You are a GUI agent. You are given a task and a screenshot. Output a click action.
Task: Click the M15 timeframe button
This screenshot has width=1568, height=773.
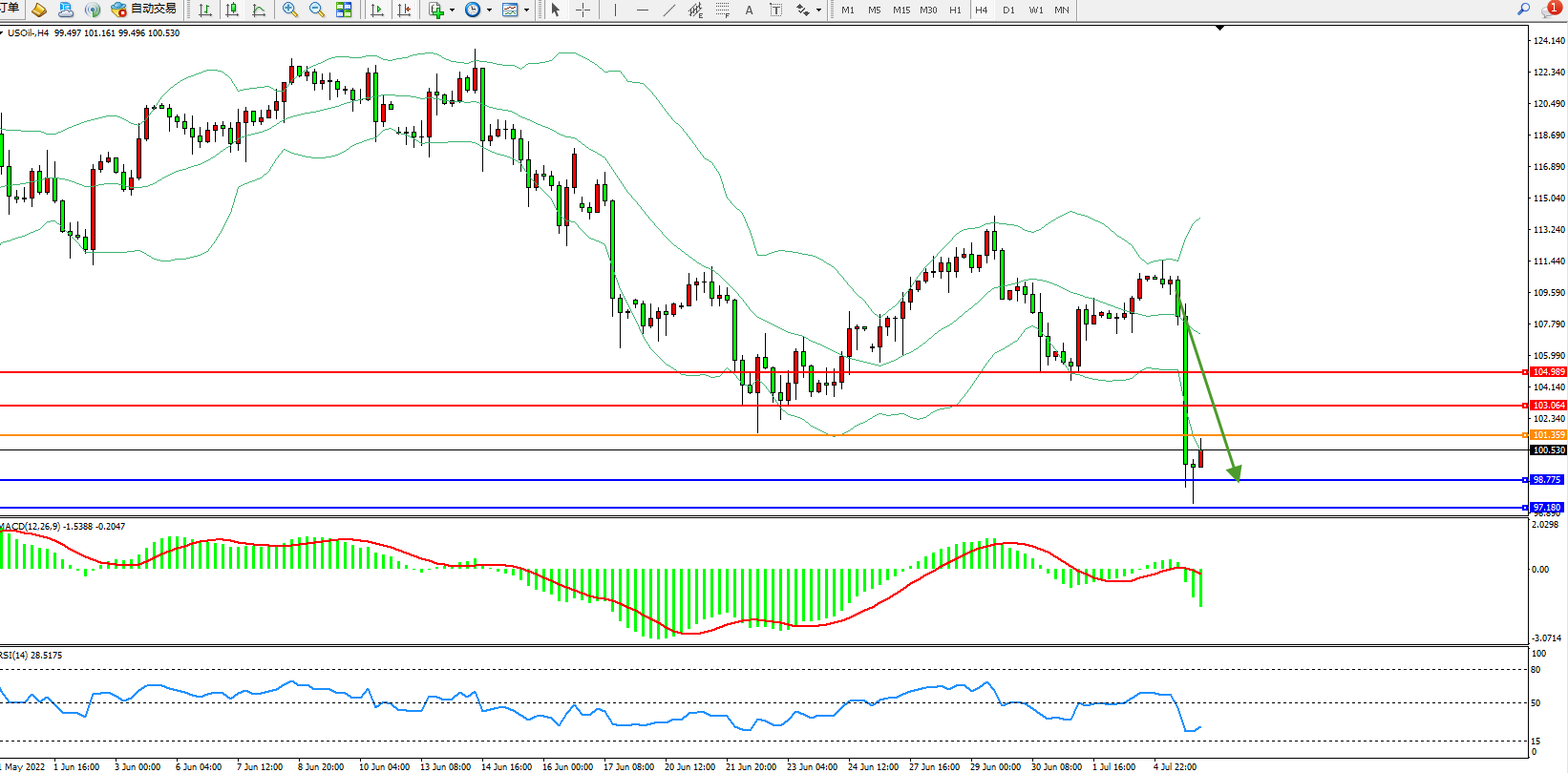(x=901, y=10)
